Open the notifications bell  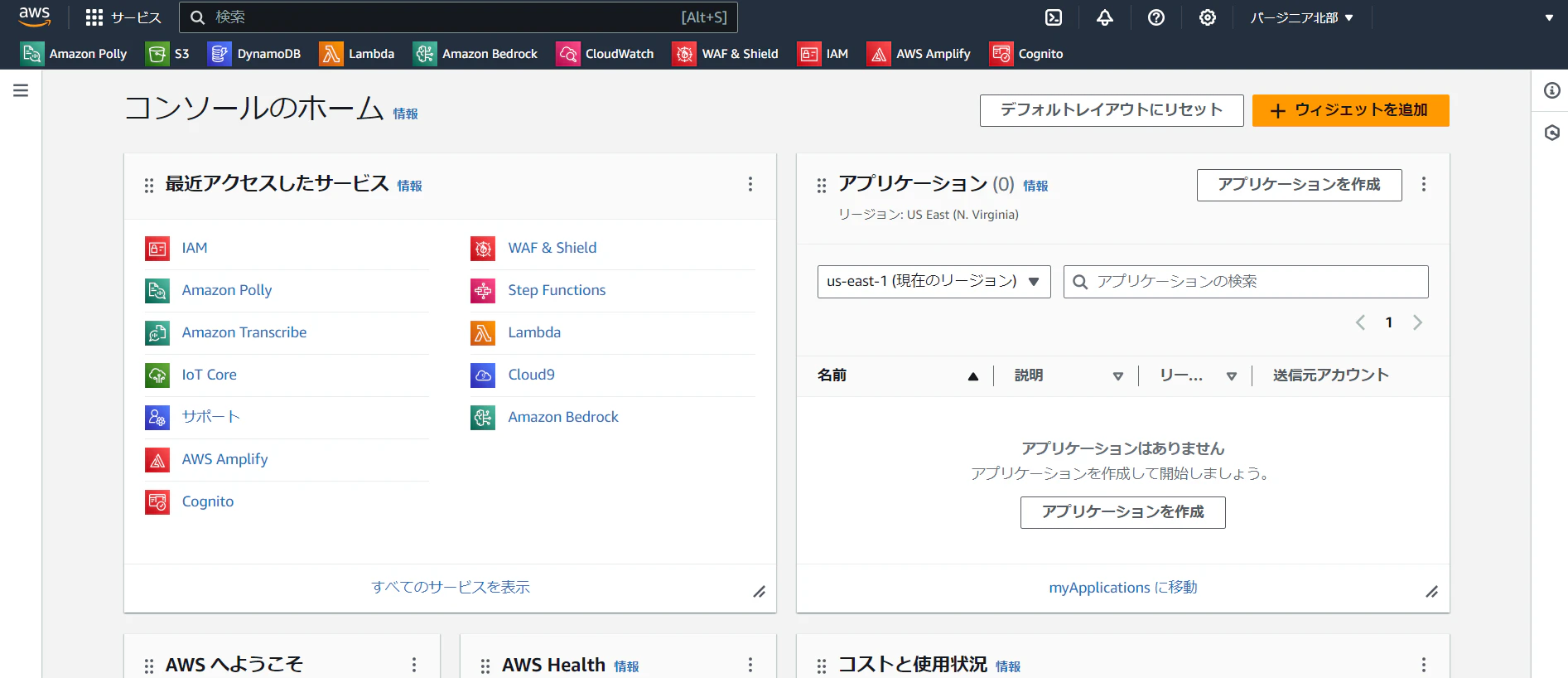click(x=1105, y=17)
